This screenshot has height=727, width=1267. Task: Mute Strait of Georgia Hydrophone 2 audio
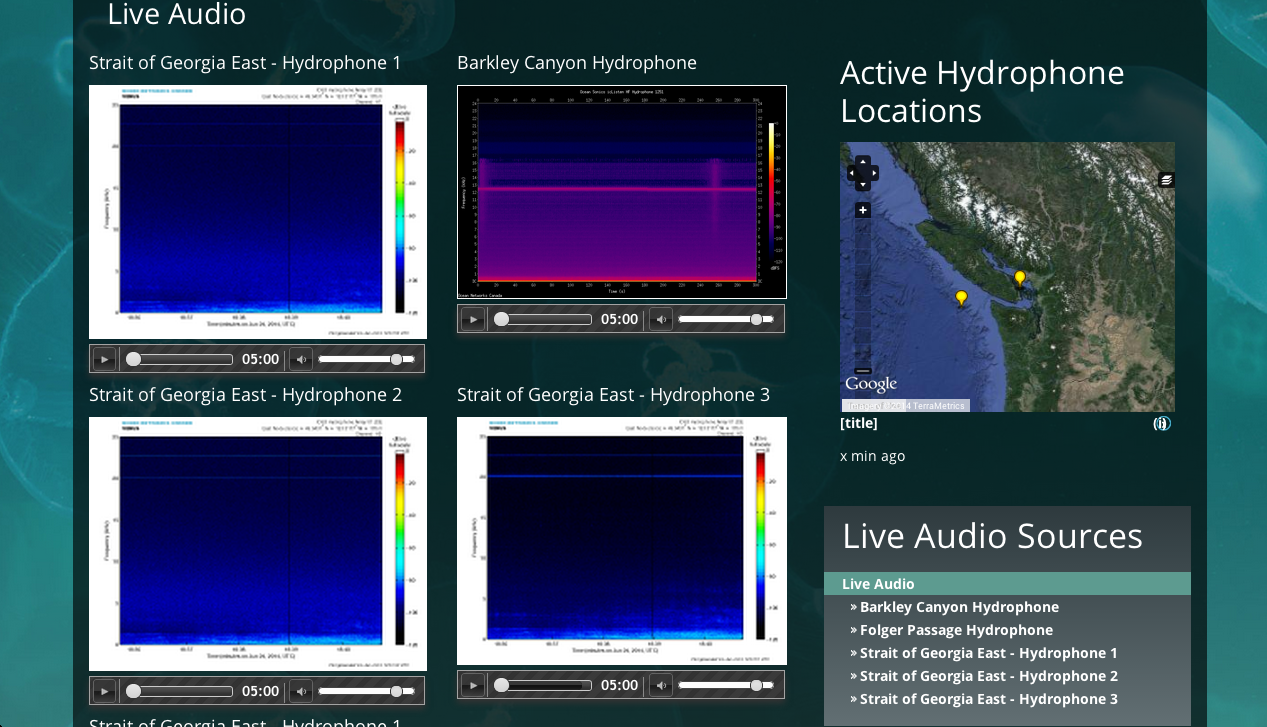301,691
